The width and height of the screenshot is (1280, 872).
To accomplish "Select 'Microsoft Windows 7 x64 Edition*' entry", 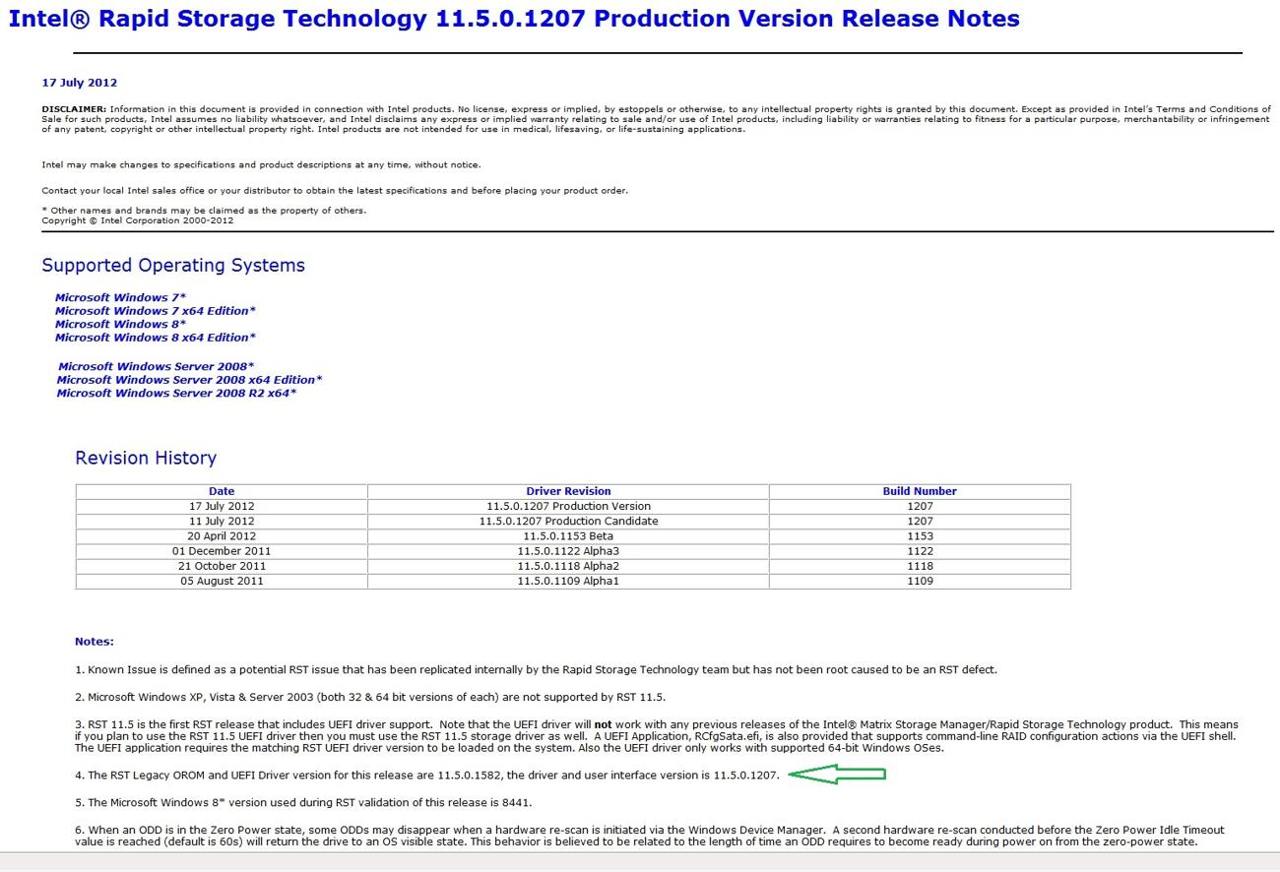I will pyautogui.click(x=155, y=311).
